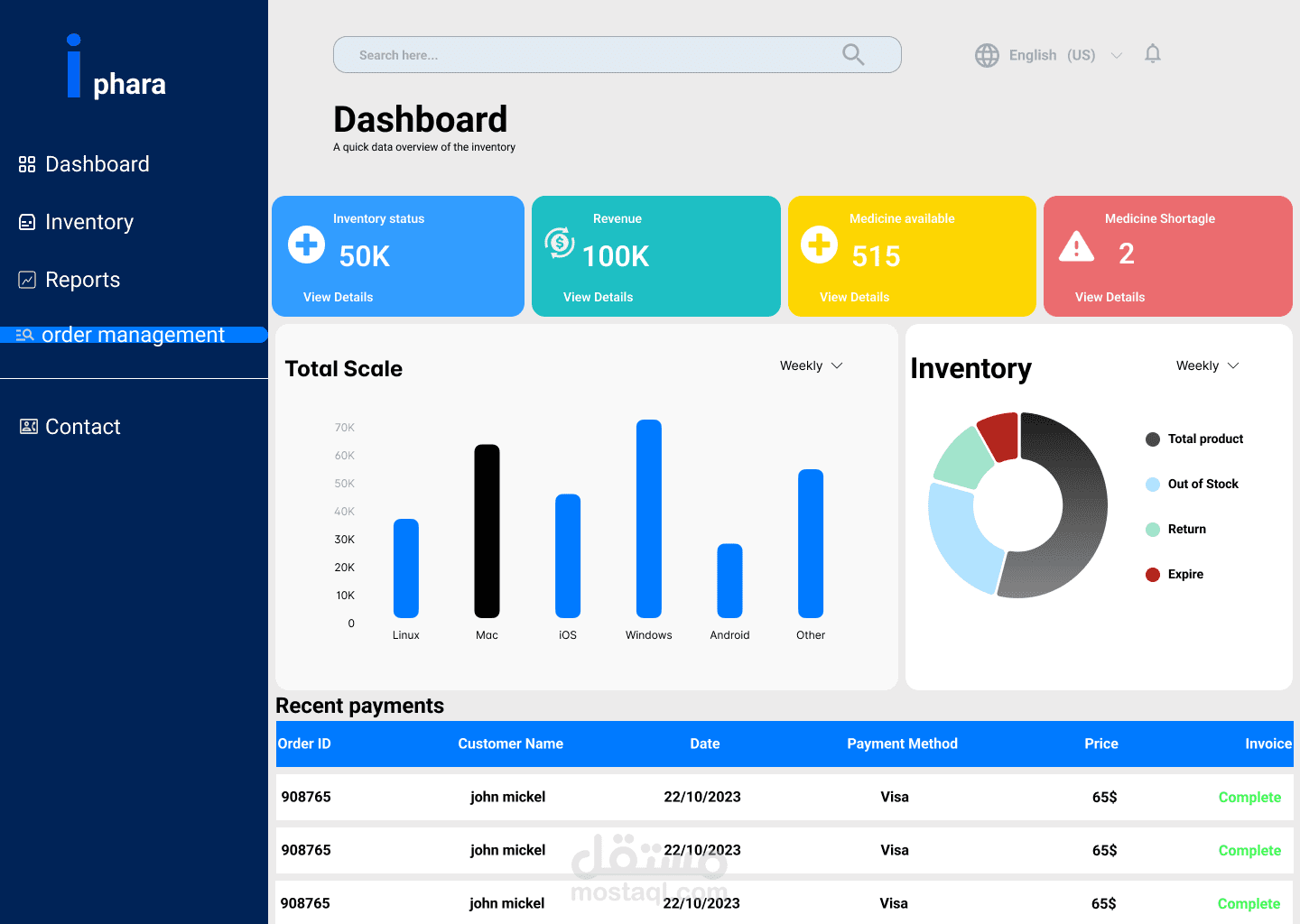Viewport: 1300px width, 924px height.
Task: Click the dollar icon on the Revenue card
Action: pyautogui.click(x=560, y=242)
